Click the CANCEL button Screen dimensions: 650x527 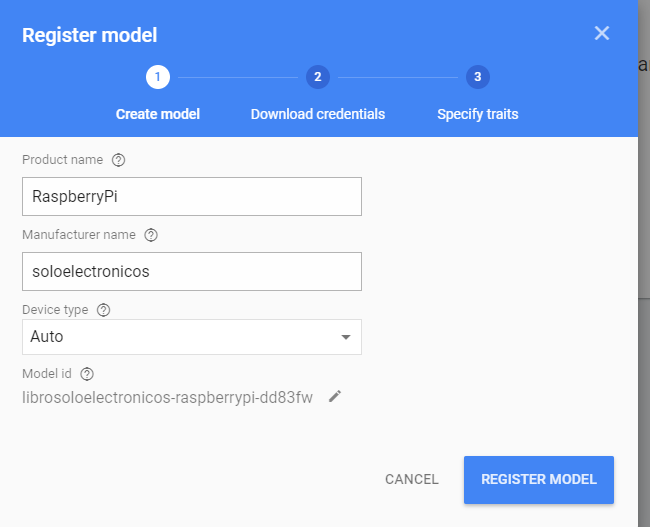[x=411, y=479]
